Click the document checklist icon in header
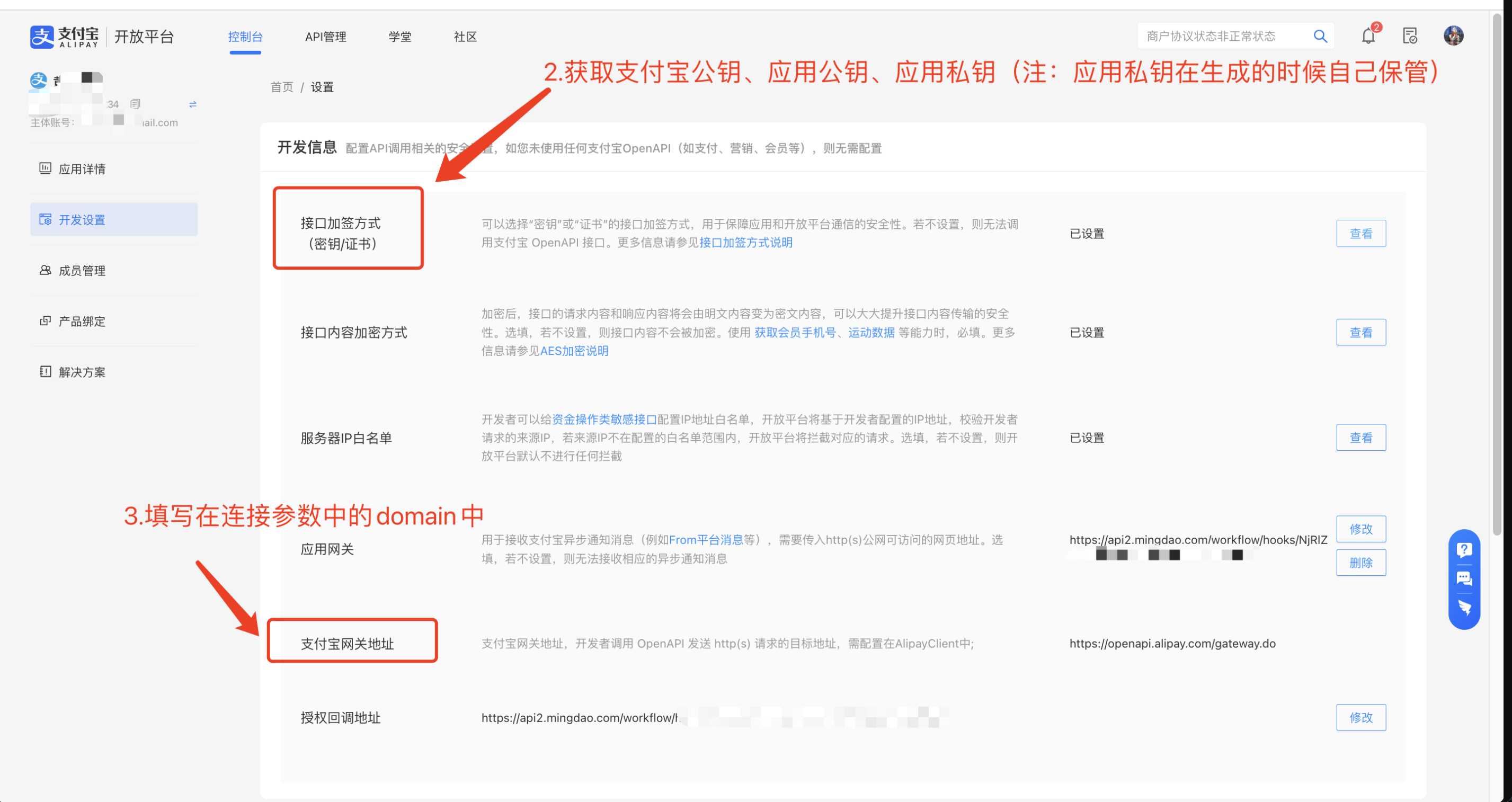The image size is (1512, 802). tap(1410, 37)
